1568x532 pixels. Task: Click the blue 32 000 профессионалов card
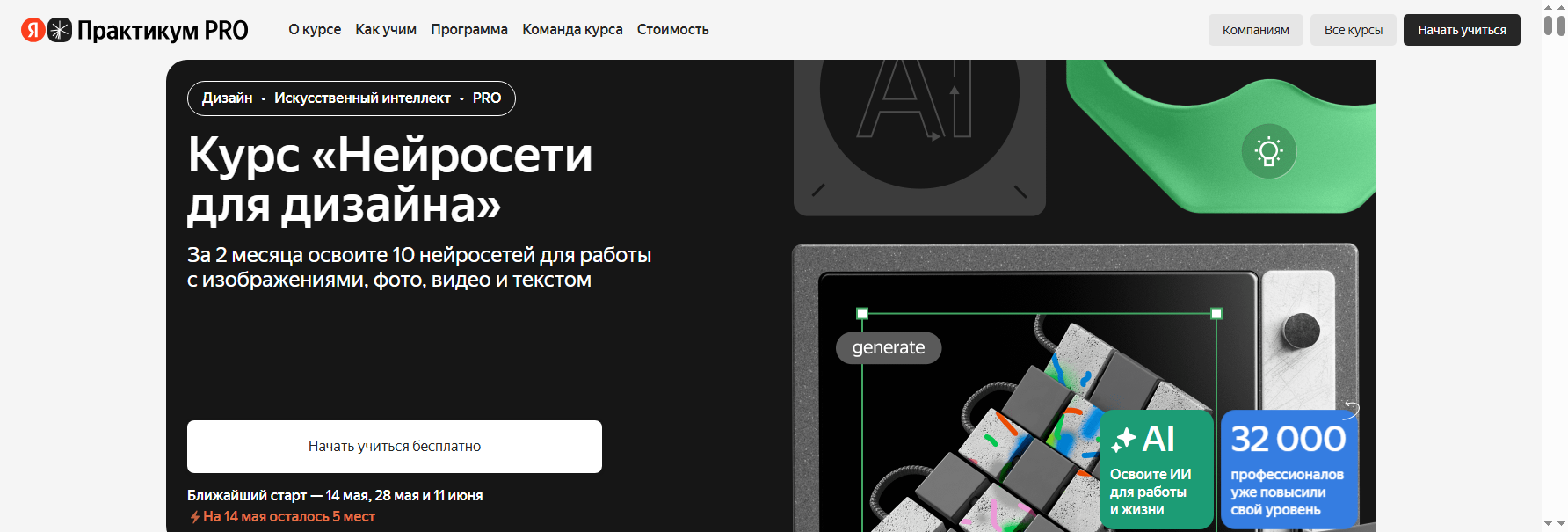click(x=1289, y=470)
